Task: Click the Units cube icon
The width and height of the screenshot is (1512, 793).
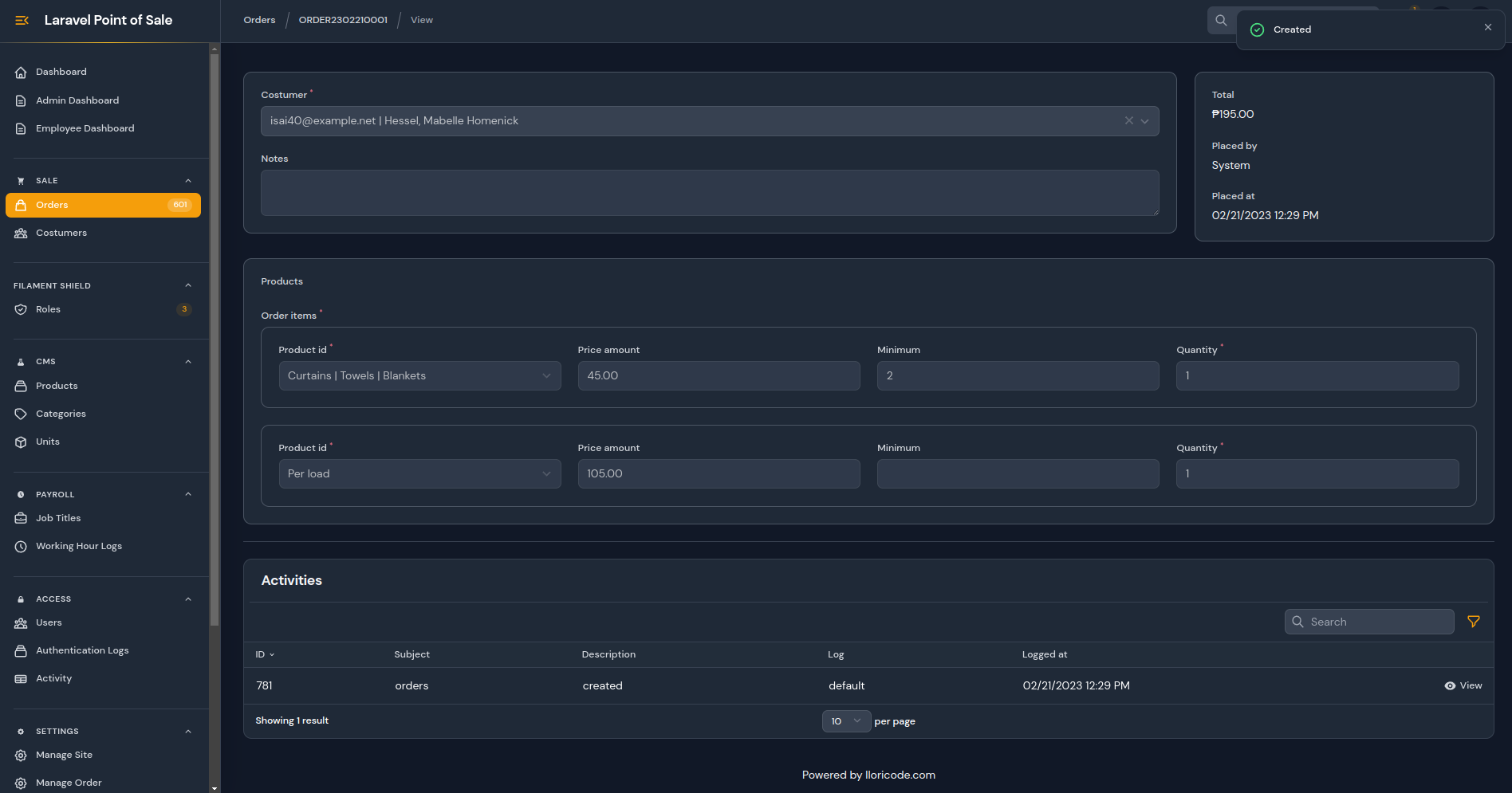Action: (x=21, y=442)
